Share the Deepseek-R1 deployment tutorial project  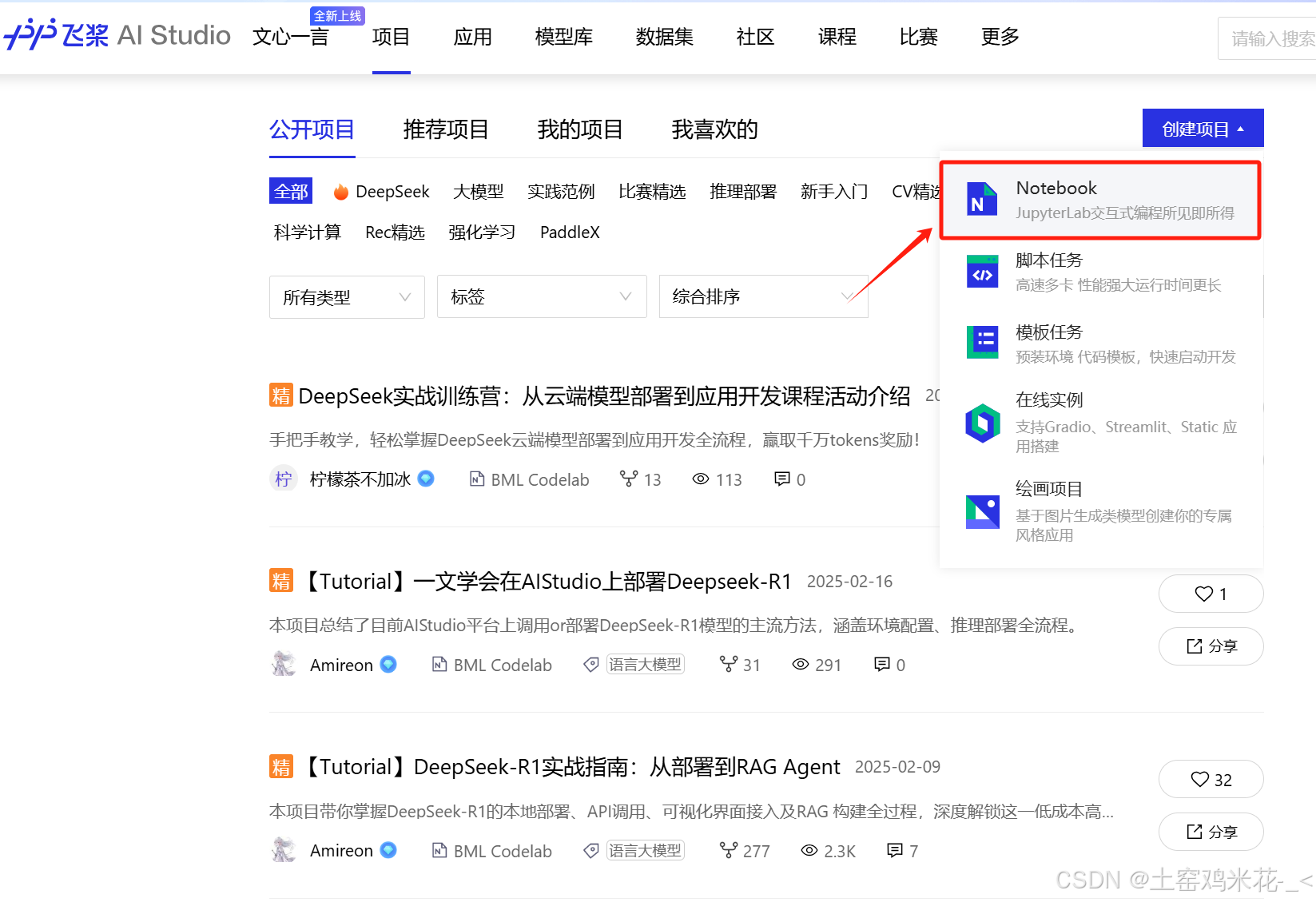1211,646
